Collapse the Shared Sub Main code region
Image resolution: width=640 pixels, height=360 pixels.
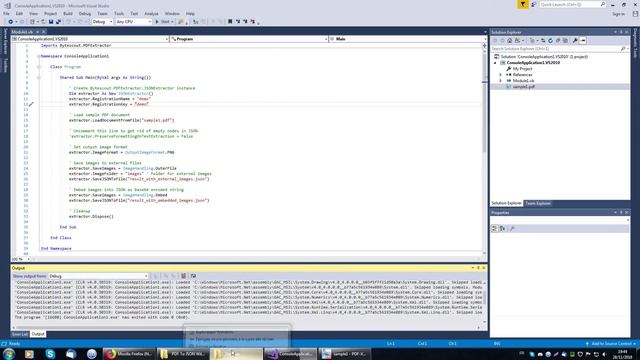pos(39,77)
